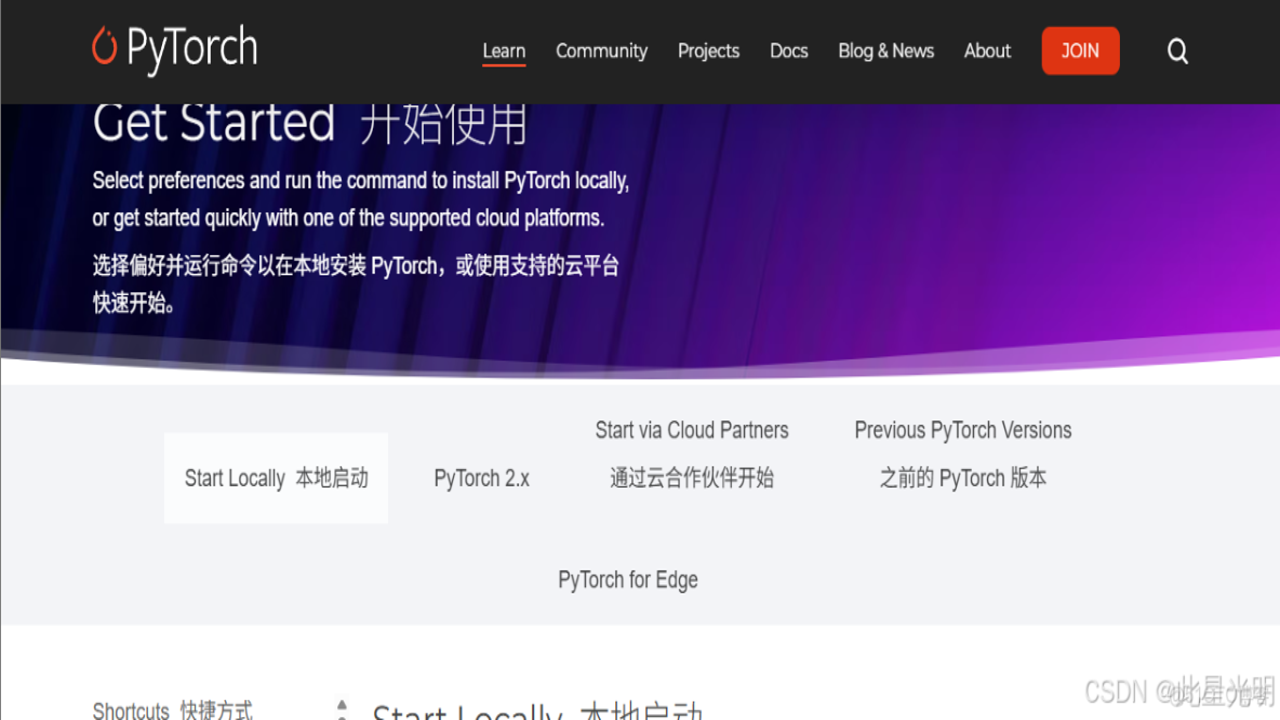Screen dimensions: 1280x720
Task: Select Previous PyTorch Versions tab
Action: point(963,454)
